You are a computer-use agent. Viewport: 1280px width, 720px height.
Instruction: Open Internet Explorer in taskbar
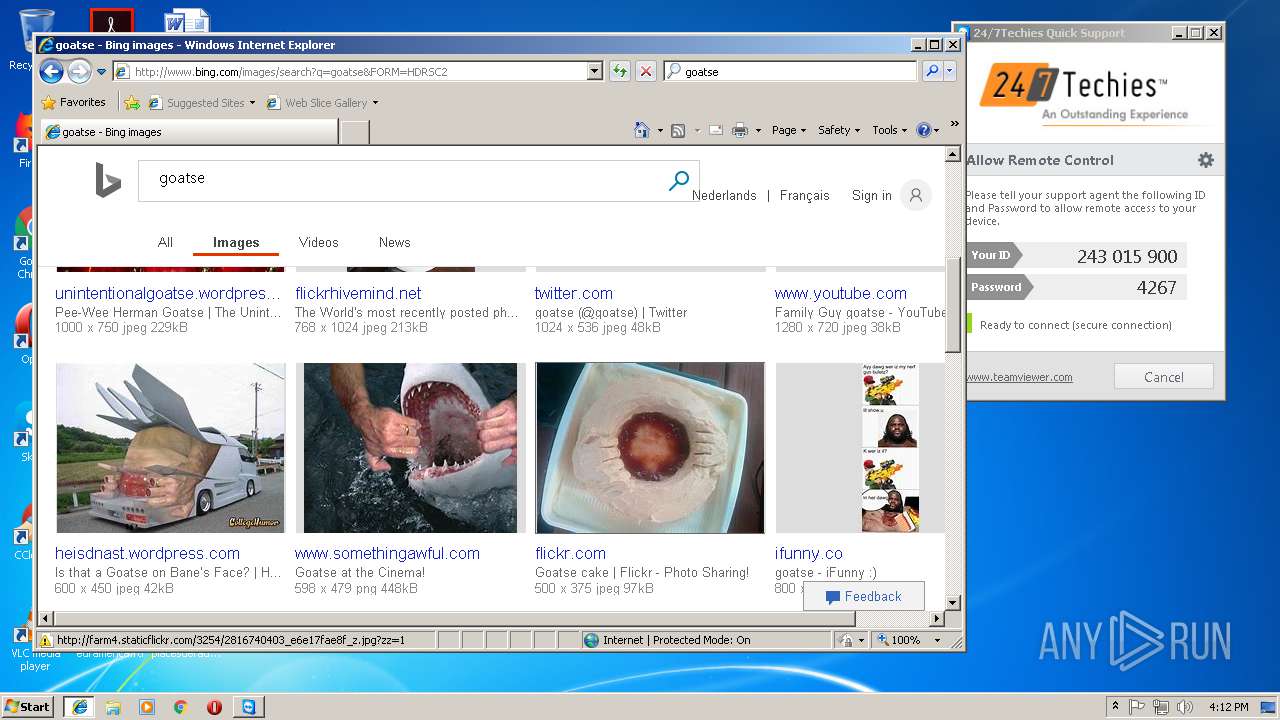click(x=80, y=706)
